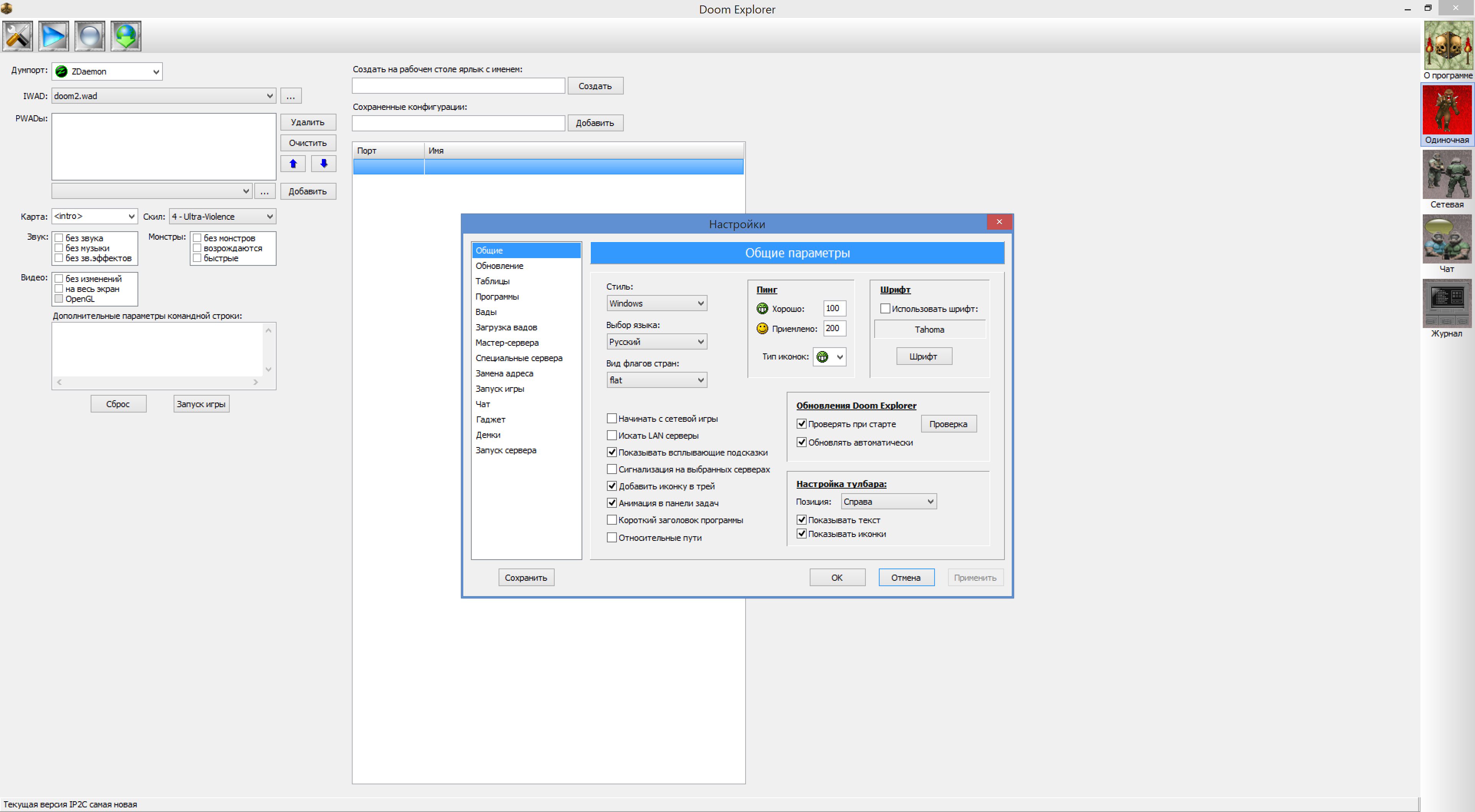This screenshot has width=1475, height=812.
Task: Open the 'Чат' sidebar icon
Action: point(1447,239)
